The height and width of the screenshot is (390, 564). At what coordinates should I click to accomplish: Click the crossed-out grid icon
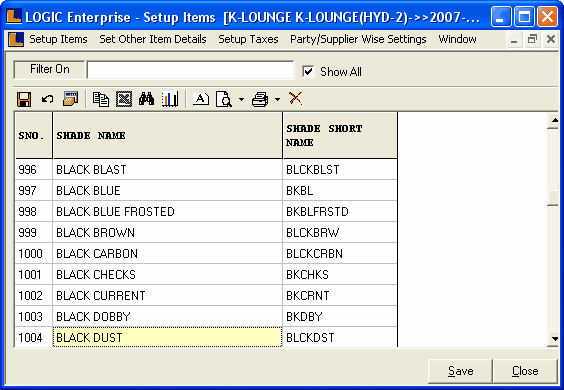pyautogui.click(x=124, y=99)
